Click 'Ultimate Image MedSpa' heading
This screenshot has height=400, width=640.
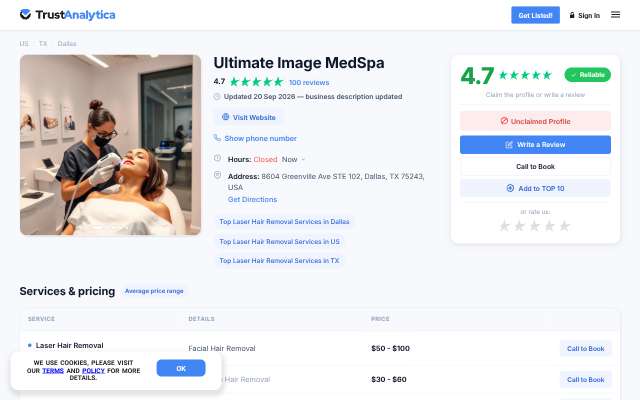[x=299, y=63]
